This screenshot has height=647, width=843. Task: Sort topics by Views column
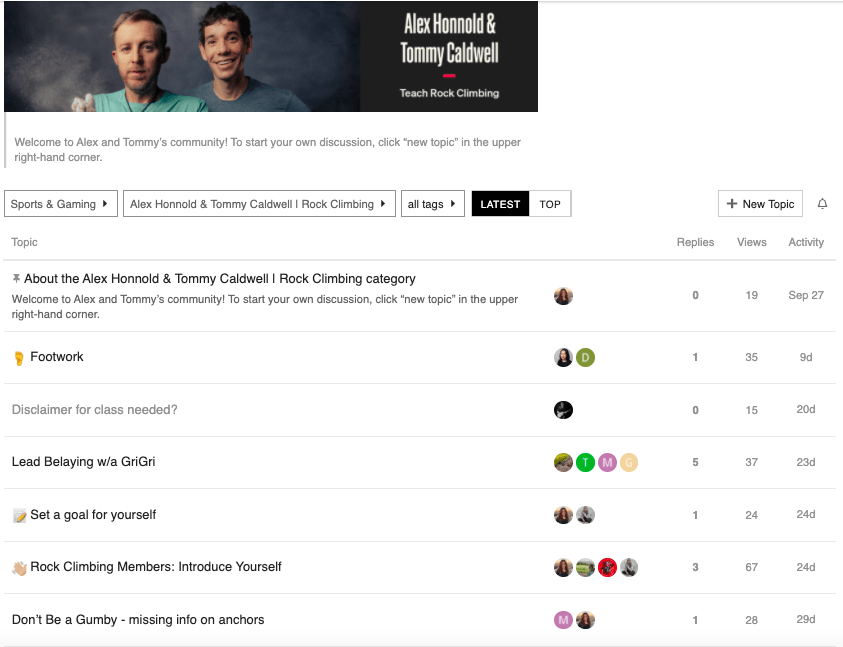tap(752, 242)
